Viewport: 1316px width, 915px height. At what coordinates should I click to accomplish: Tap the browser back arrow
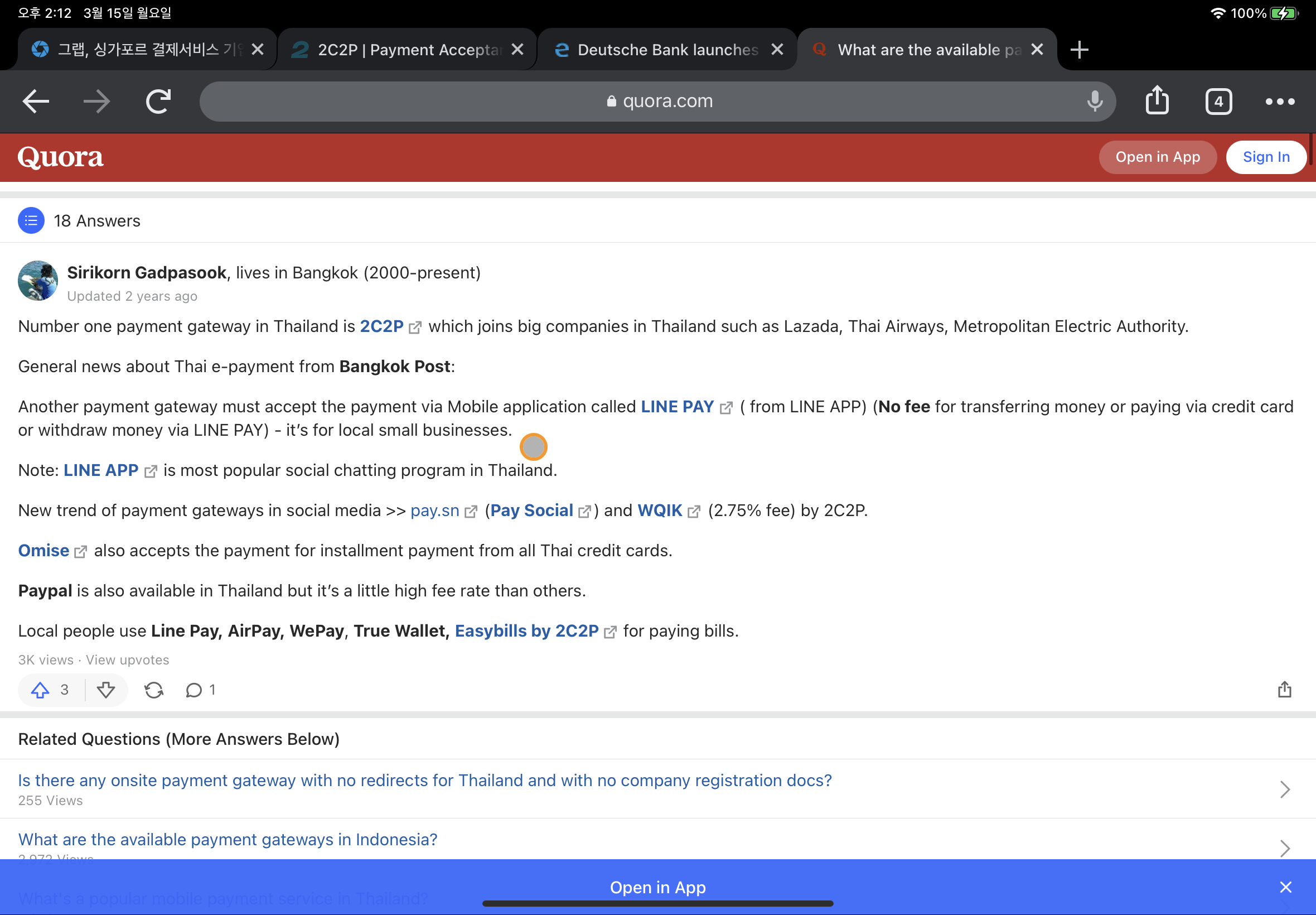[36, 102]
